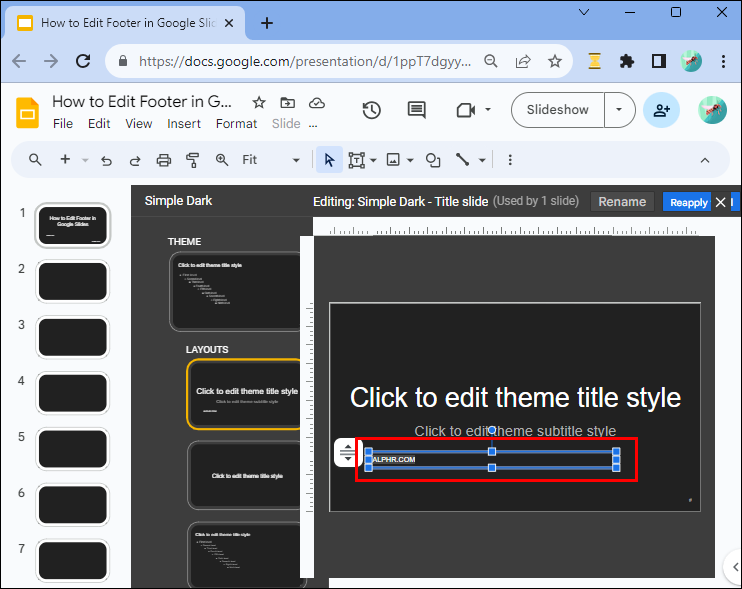Check the cloud document status icon
The image size is (742, 589).
coord(317,103)
